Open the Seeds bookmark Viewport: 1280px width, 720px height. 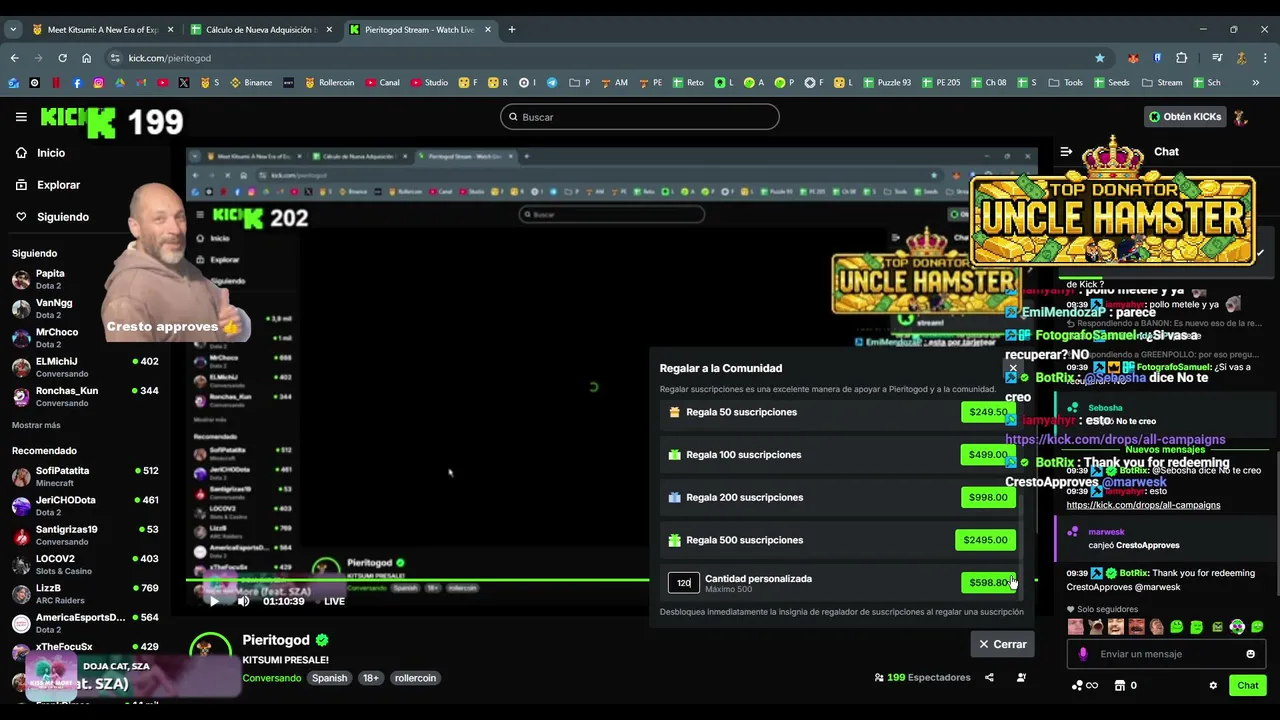(1112, 83)
